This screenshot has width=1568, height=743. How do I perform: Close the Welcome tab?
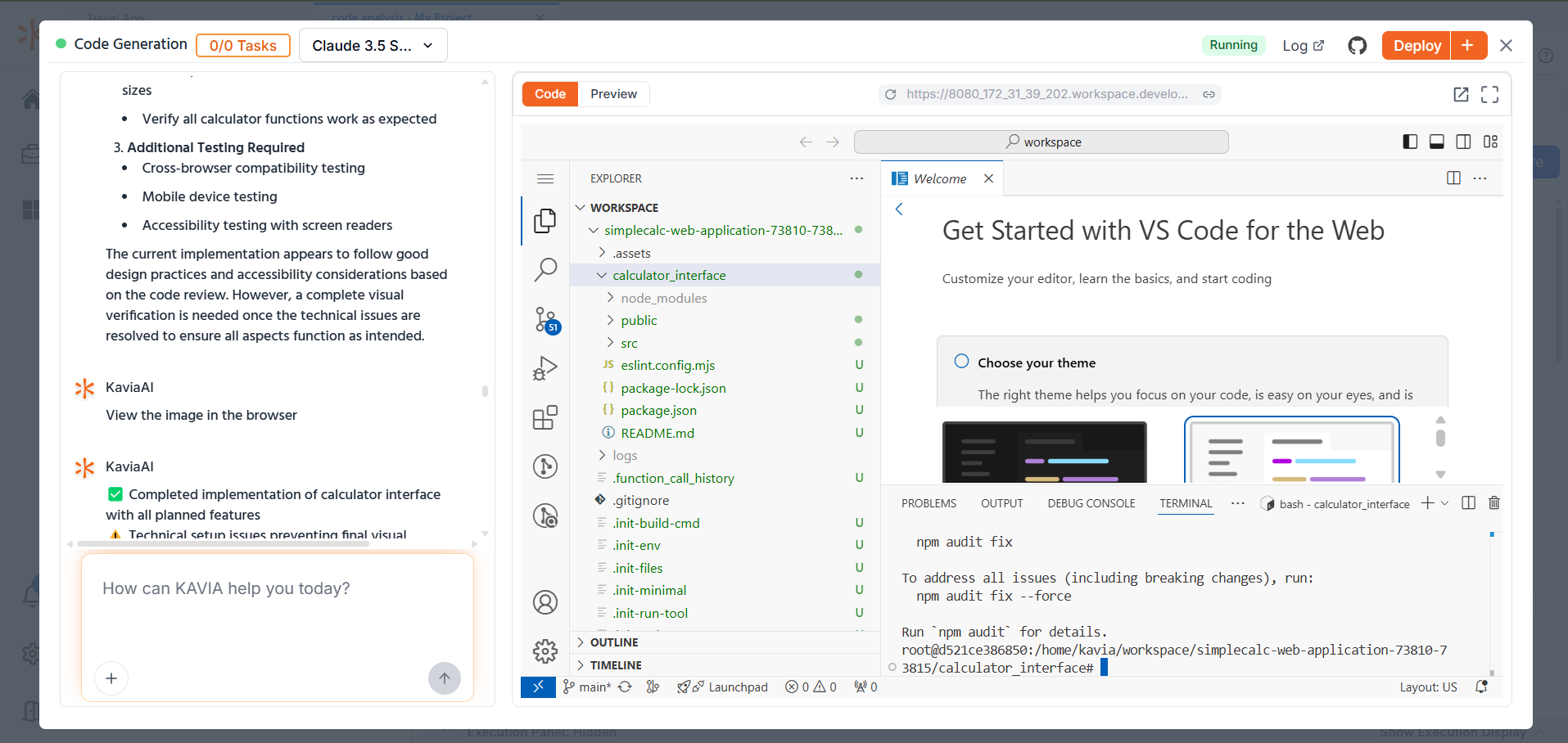point(988,178)
